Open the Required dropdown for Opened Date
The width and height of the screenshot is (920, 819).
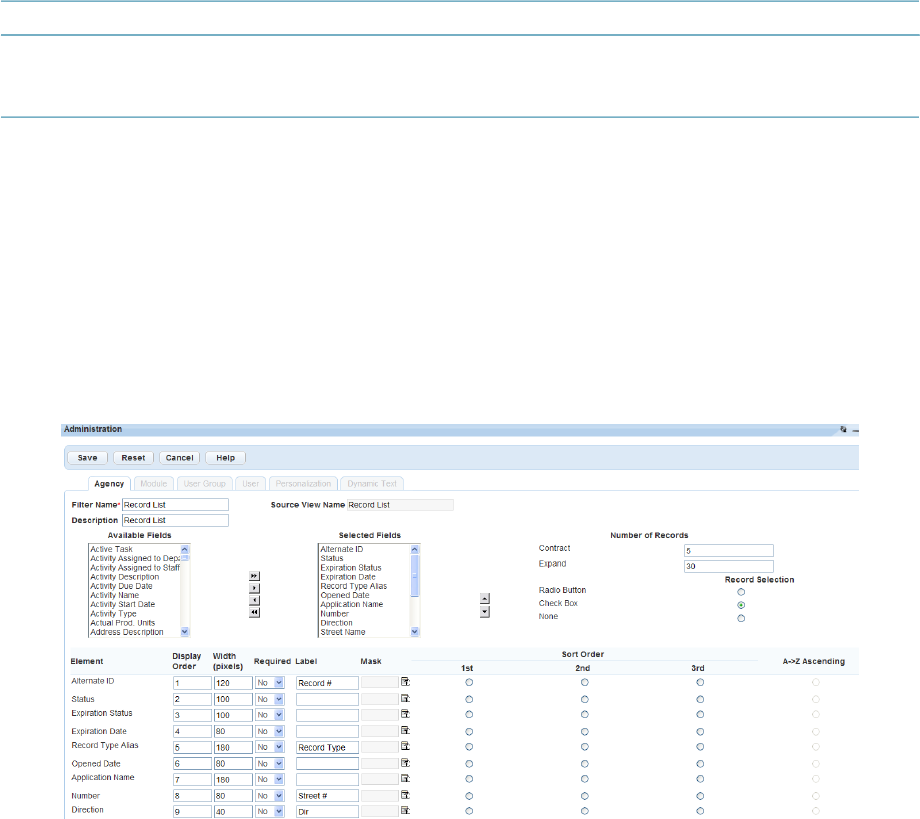pyautogui.click(x=272, y=763)
